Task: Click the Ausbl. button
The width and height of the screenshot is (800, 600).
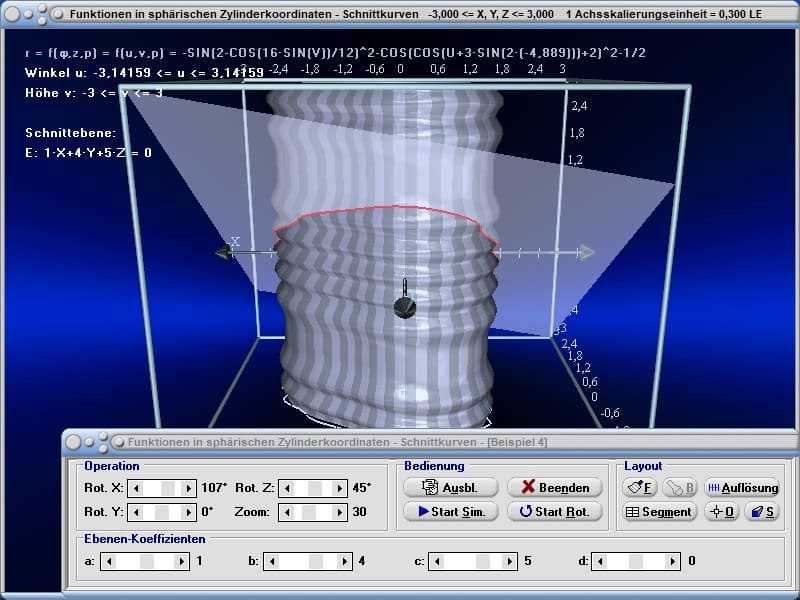Action: 450,488
